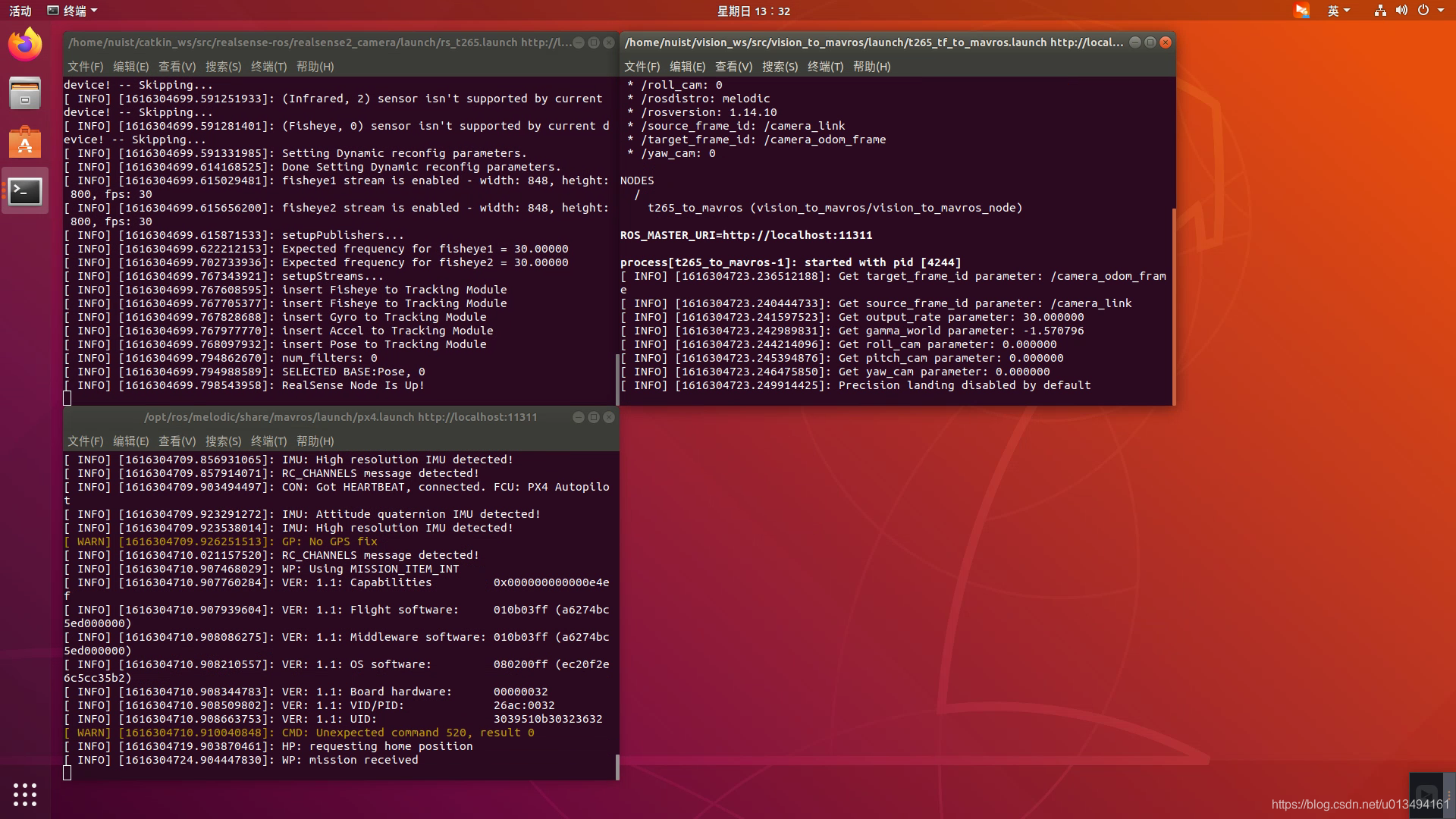The width and height of the screenshot is (1456, 819).
Task: Close the px4.launch terminal window
Action: [x=608, y=417]
